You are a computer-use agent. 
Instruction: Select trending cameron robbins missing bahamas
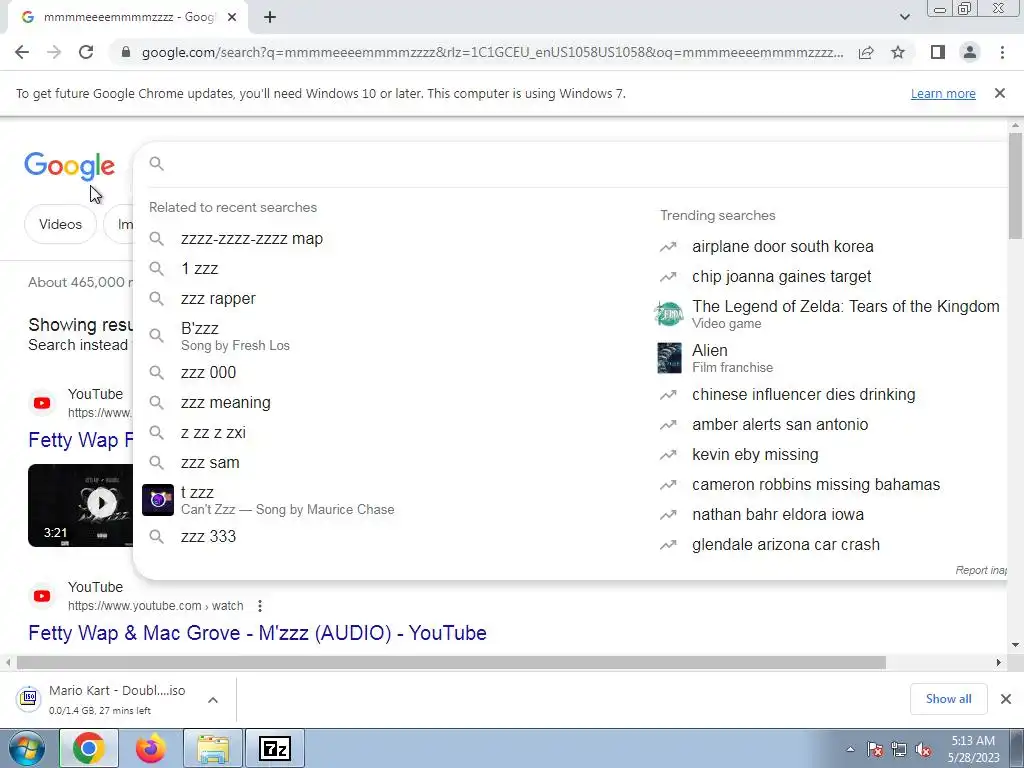816,485
